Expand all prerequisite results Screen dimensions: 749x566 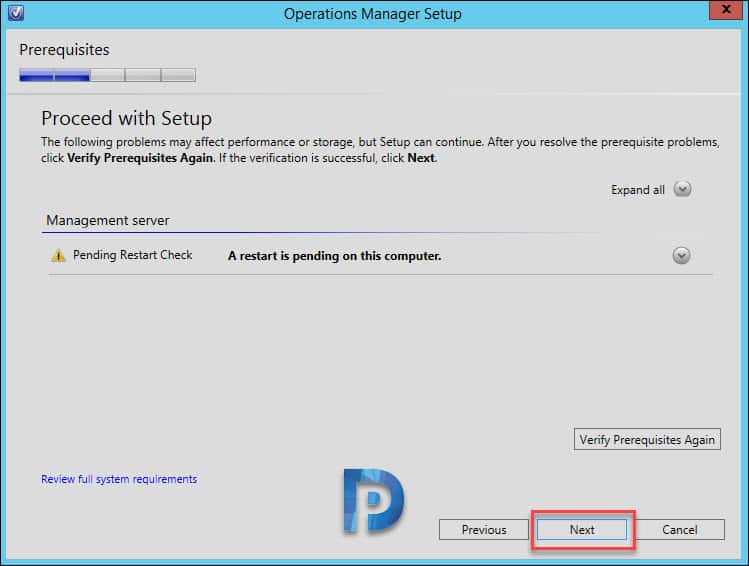click(x=682, y=189)
